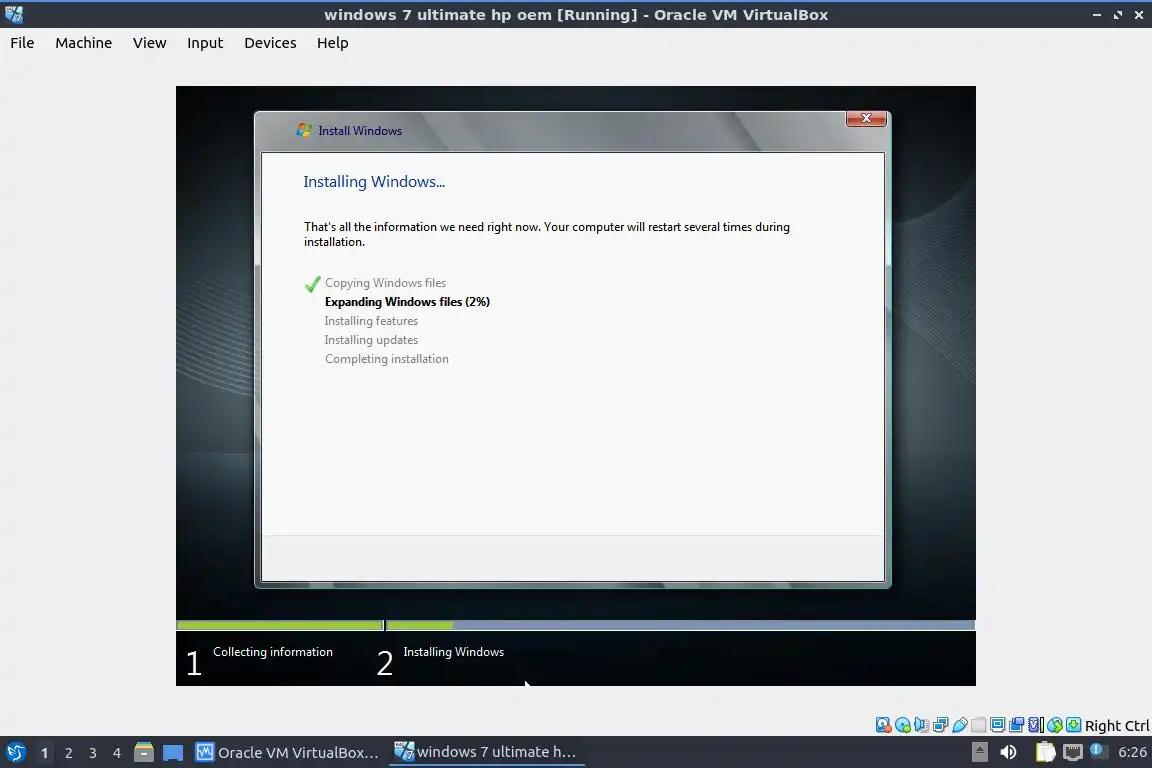1152x768 pixels.
Task: Open the Devices menu
Action: [270, 43]
